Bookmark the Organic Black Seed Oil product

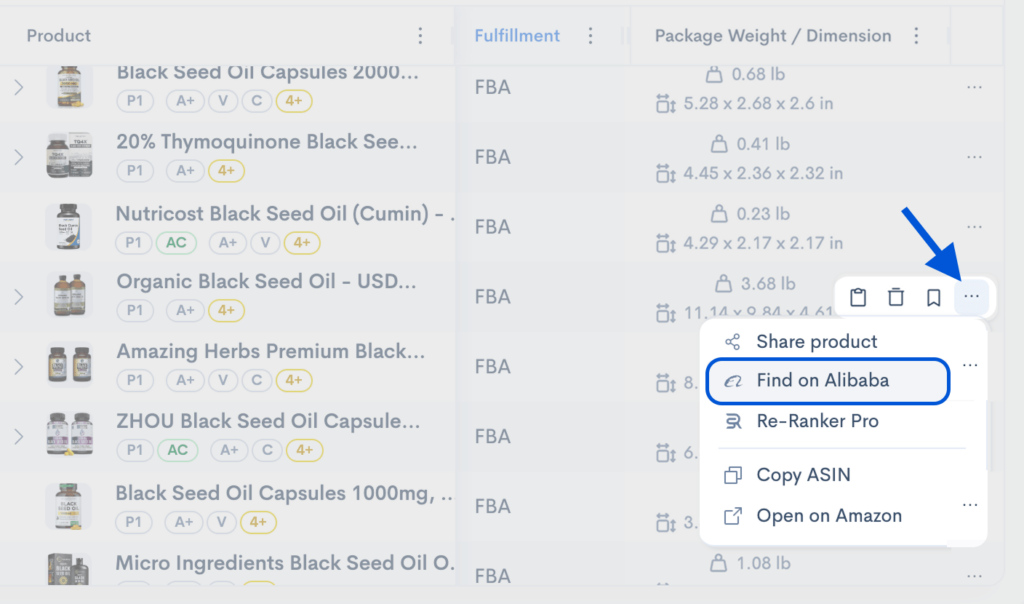coord(934,296)
